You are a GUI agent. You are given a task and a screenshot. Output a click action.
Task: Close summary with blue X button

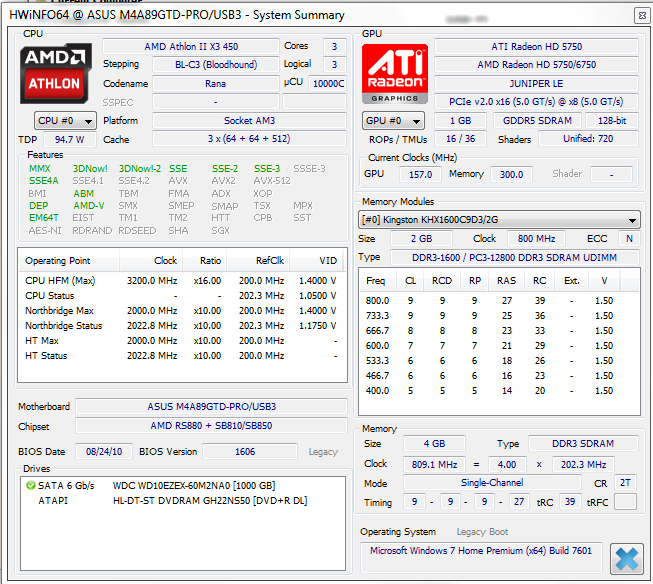(x=627, y=559)
